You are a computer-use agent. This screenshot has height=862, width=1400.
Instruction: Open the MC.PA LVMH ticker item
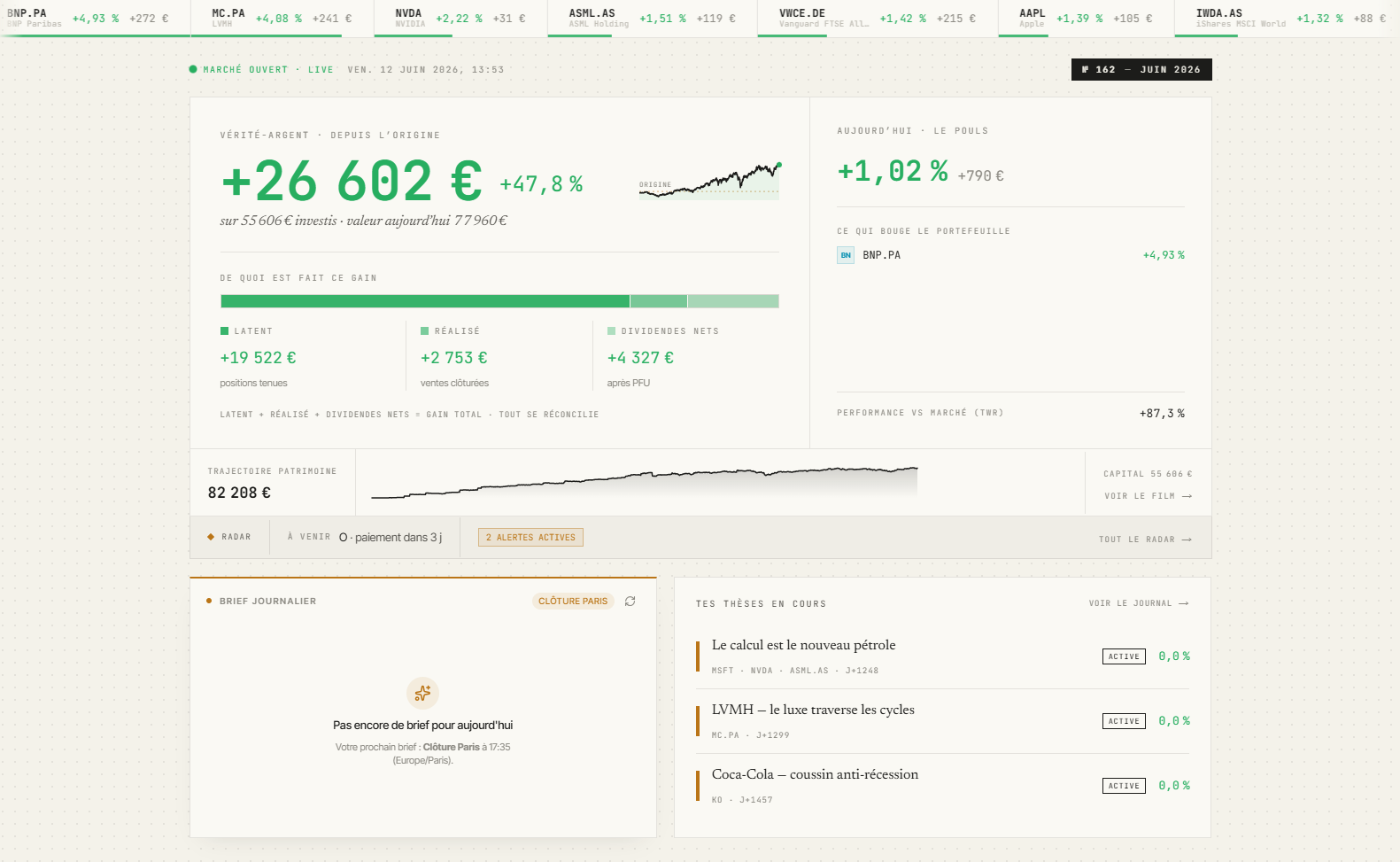(x=282, y=18)
